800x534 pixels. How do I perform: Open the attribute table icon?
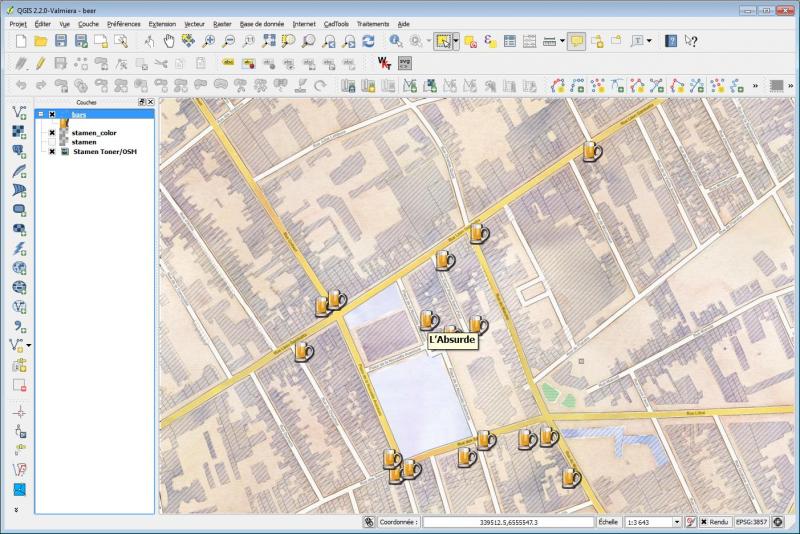pyautogui.click(x=509, y=41)
